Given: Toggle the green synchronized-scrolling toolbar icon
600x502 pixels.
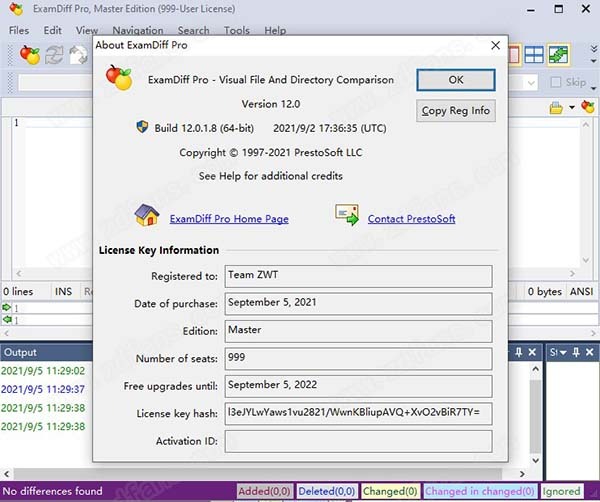Looking at the screenshot, I should [558, 55].
